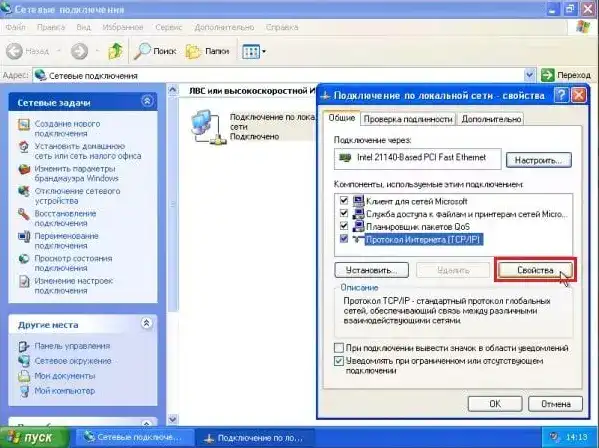The height and width of the screenshot is (448, 599).
Task: Open the Справка menu
Action: click(x=282, y=27)
